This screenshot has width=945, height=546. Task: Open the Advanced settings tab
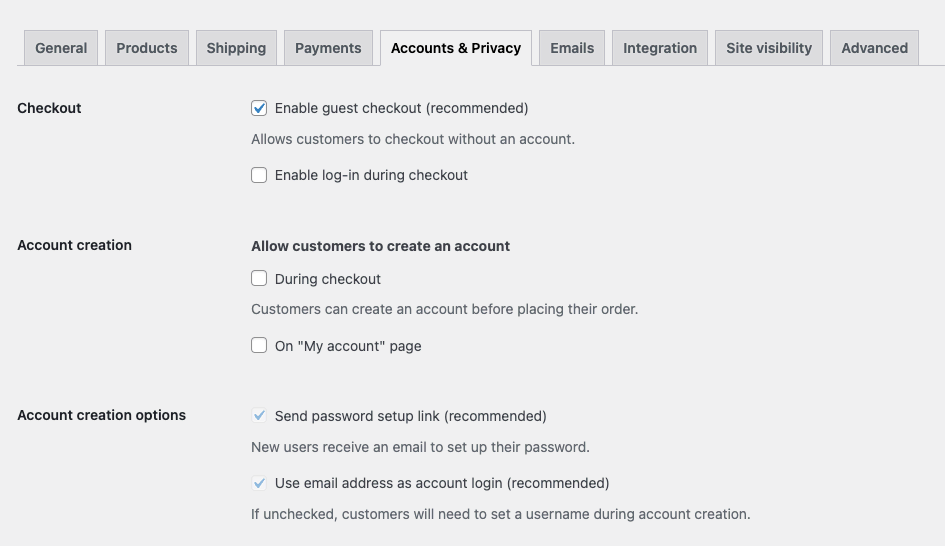point(874,48)
